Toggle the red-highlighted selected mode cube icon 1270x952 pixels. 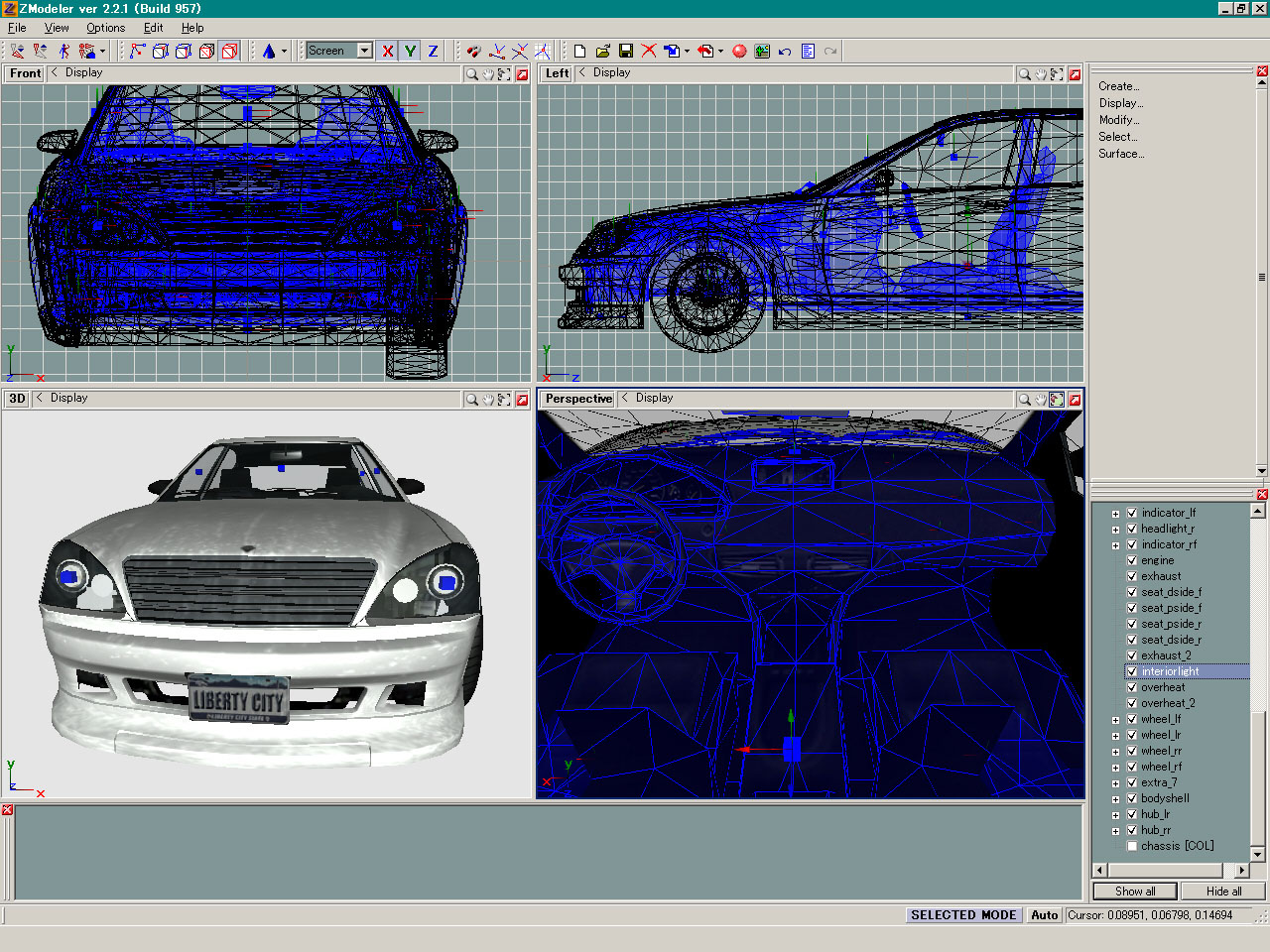coord(229,51)
